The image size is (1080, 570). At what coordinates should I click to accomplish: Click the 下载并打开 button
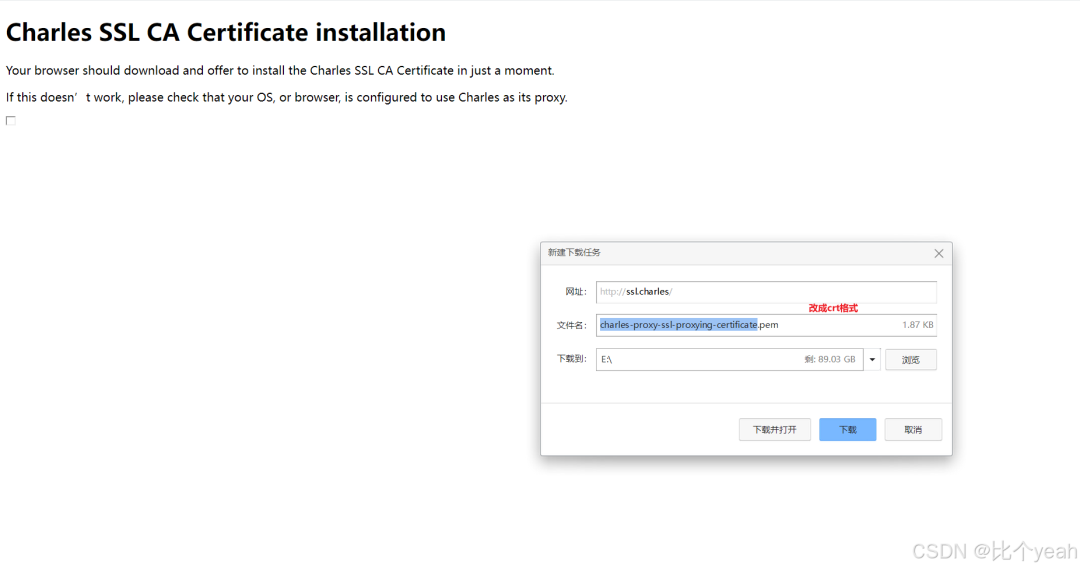pos(774,430)
